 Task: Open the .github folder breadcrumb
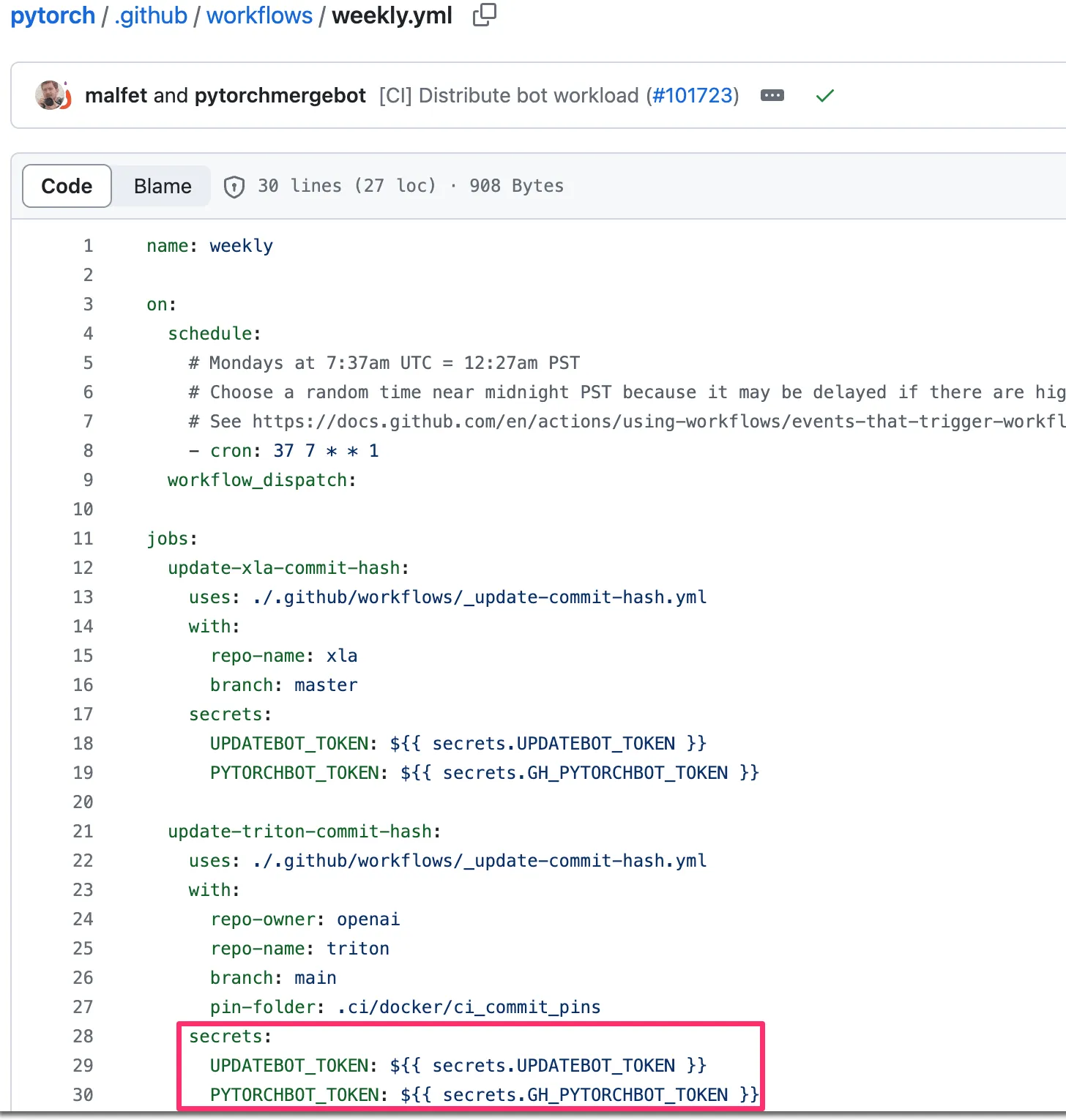(151, 15)
